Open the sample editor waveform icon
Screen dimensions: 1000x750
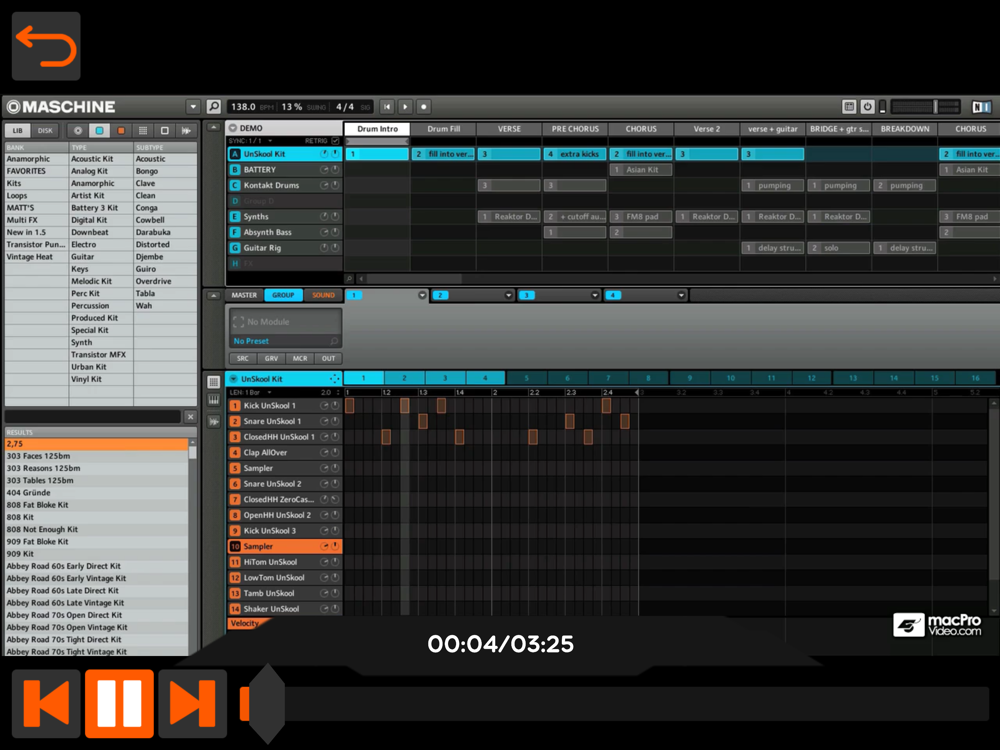214,421
